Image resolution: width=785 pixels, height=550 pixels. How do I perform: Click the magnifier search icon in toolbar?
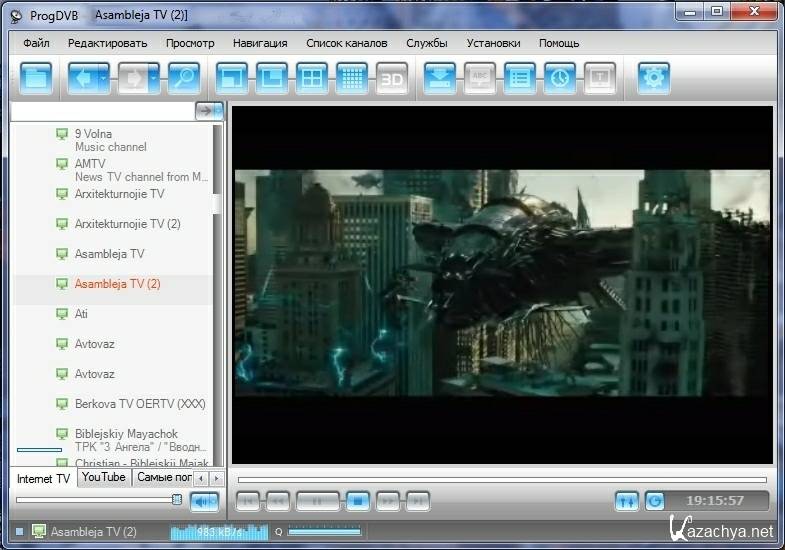click(183, 78)
